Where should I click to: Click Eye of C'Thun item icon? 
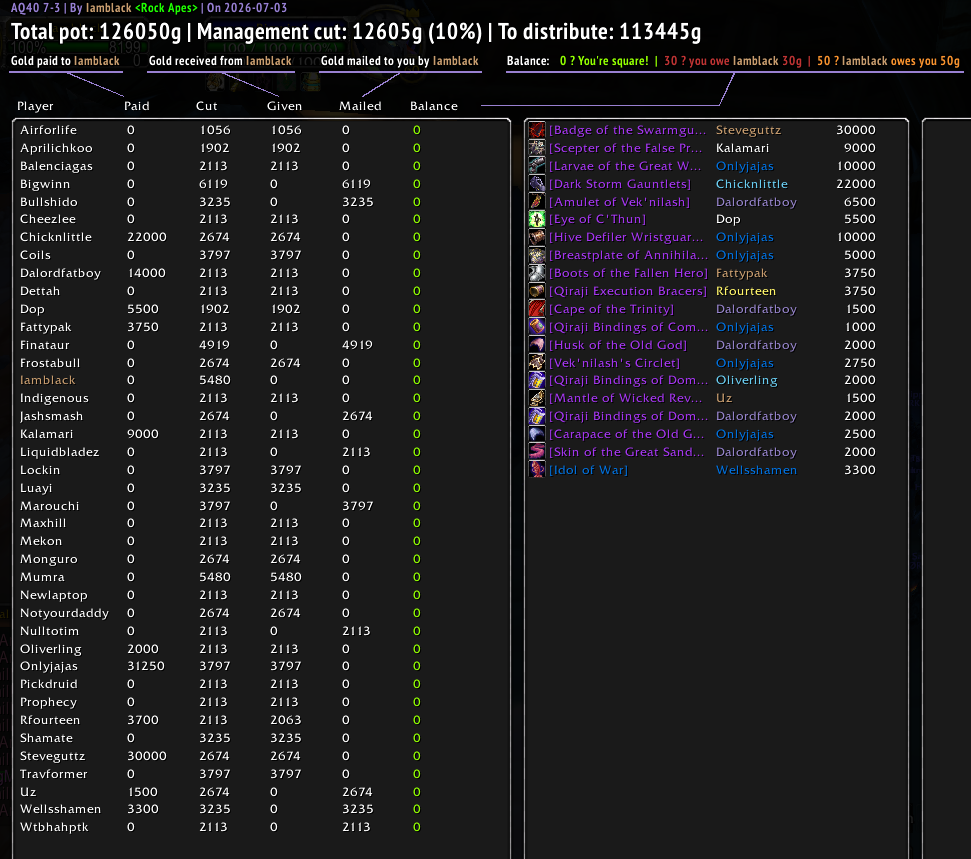click(x=537, y=219)
